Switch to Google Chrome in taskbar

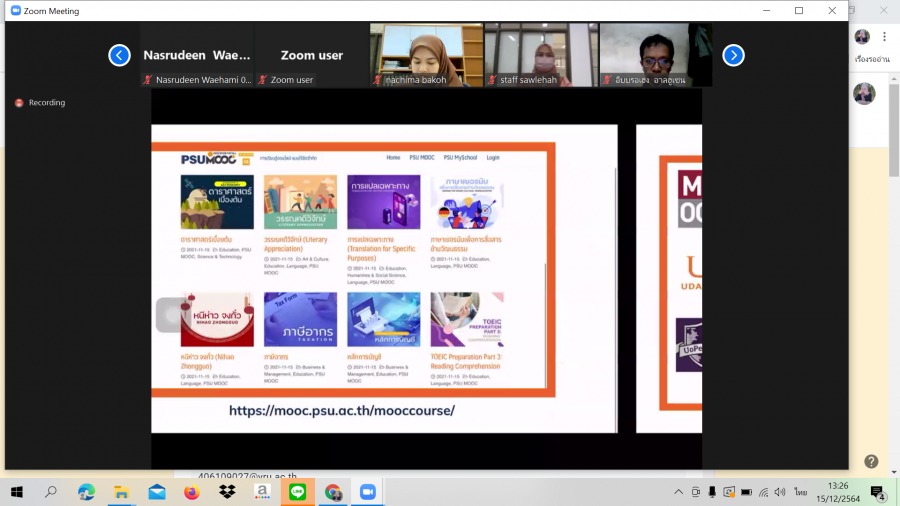click(x=332, y=492)
